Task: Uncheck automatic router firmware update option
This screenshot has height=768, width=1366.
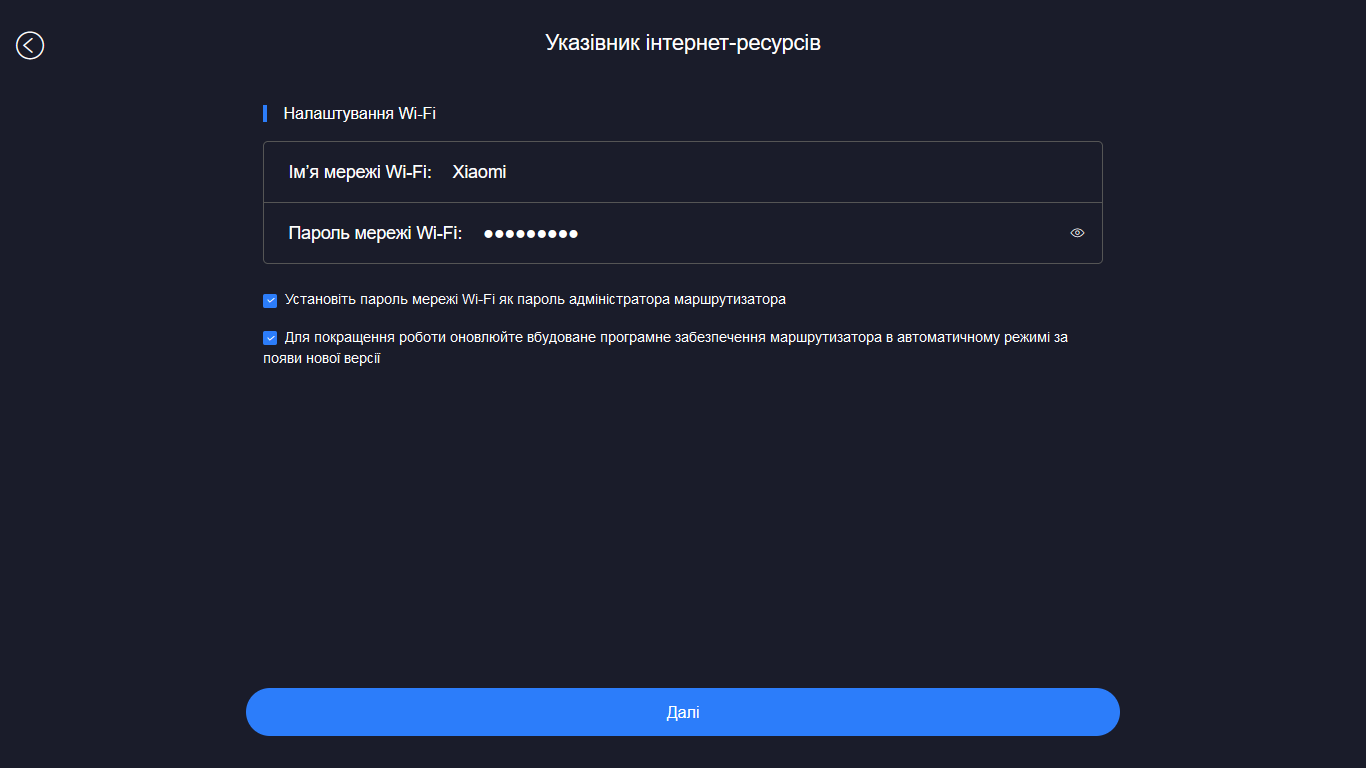Action: click(x=270, y=338)
